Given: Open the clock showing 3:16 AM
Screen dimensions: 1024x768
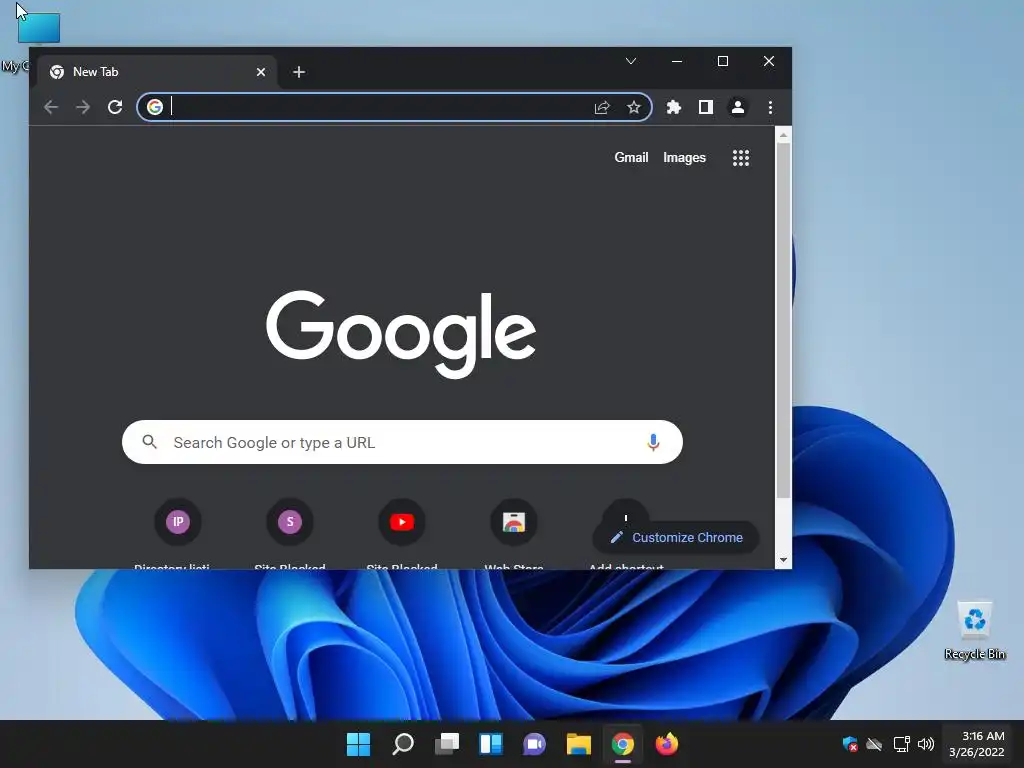Looking at the screenshot, I should [x=977, y=744].
